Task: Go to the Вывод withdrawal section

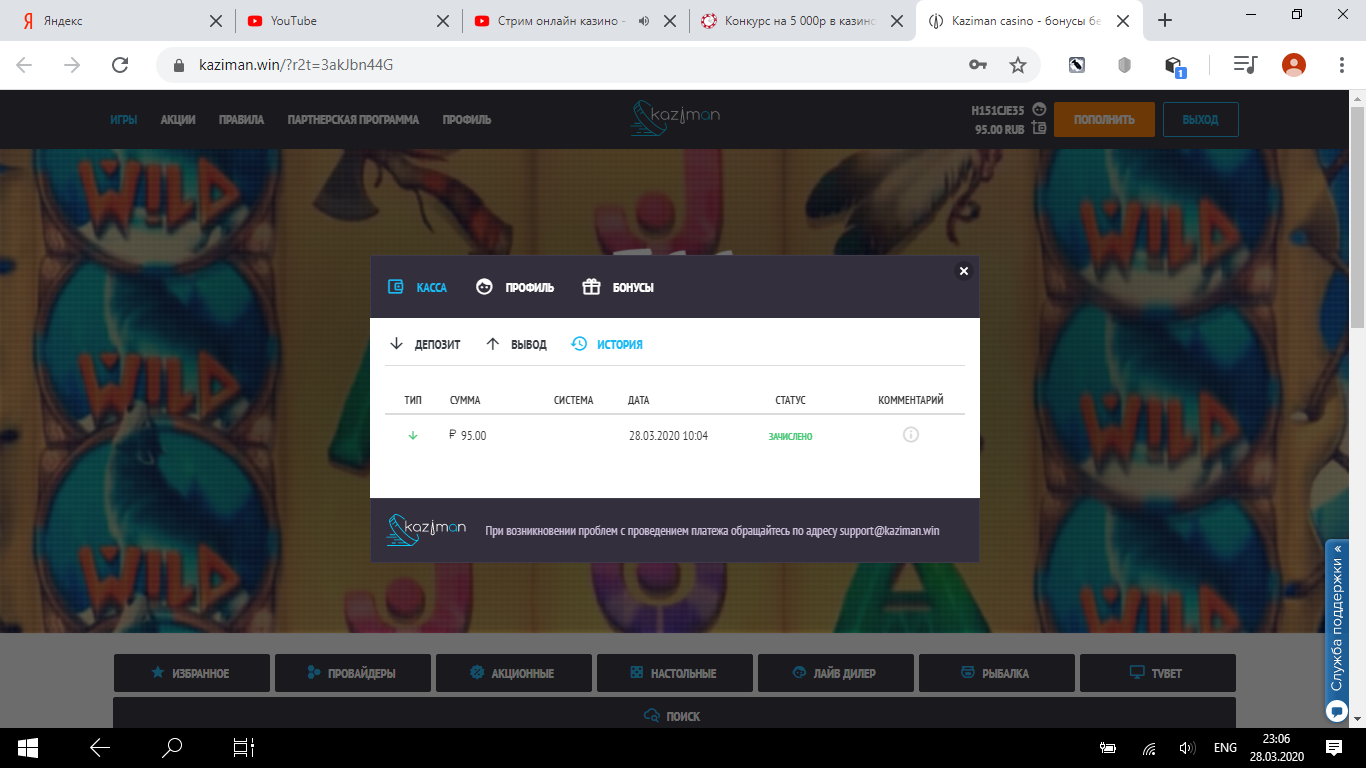Action: click(516, 344)
